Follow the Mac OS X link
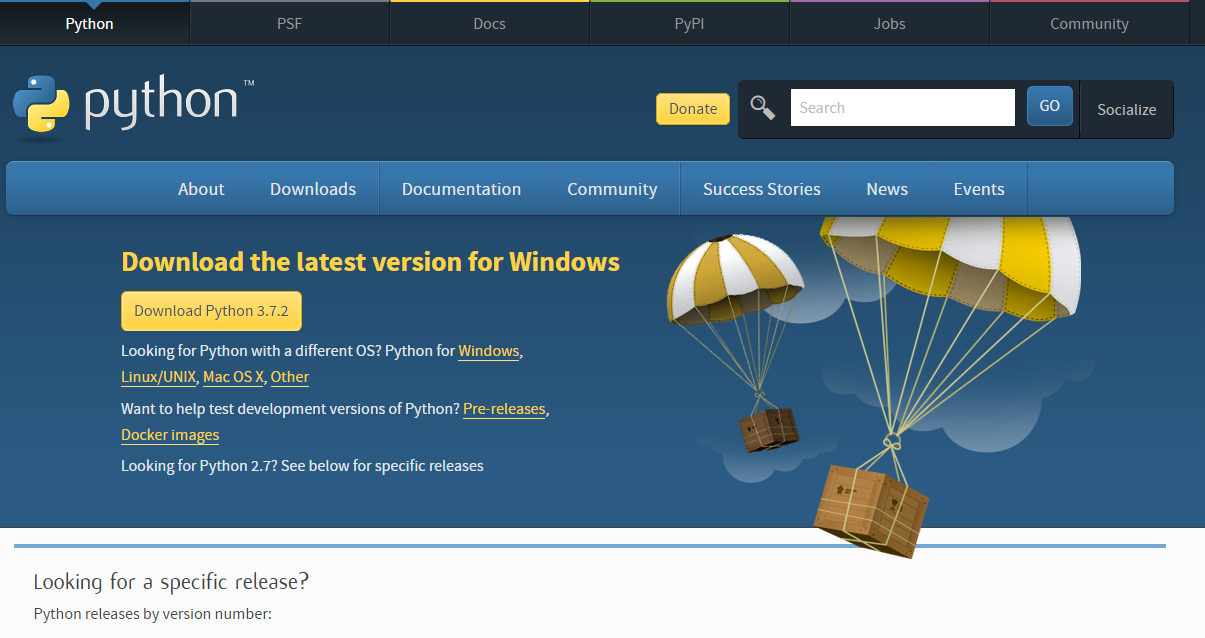1205x638 pixels. (x=233, y=377)
